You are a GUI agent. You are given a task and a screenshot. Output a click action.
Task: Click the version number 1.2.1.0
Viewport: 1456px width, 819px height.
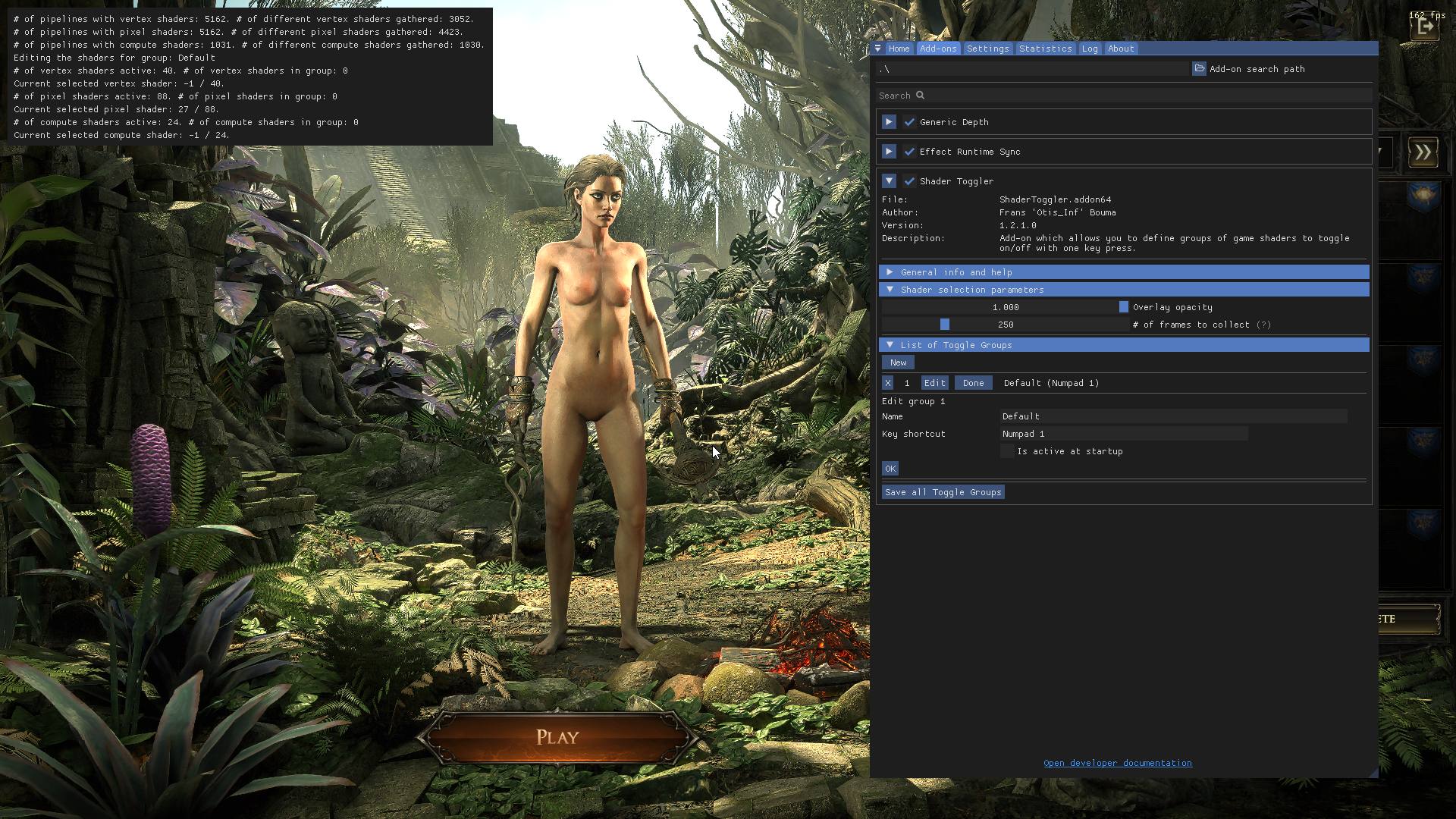click(1018, 225)
